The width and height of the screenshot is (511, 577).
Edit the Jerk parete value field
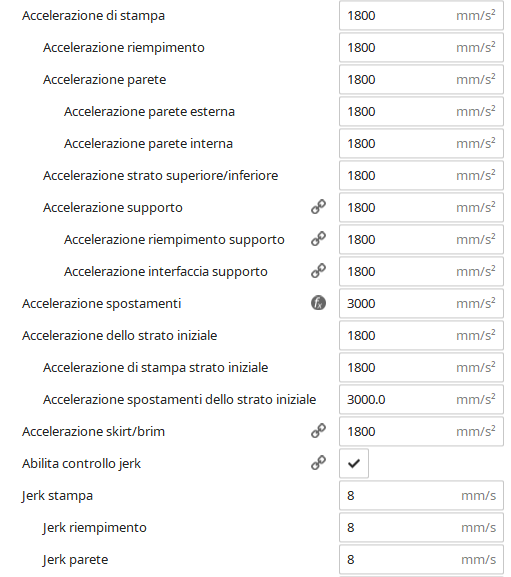point(421,559)
